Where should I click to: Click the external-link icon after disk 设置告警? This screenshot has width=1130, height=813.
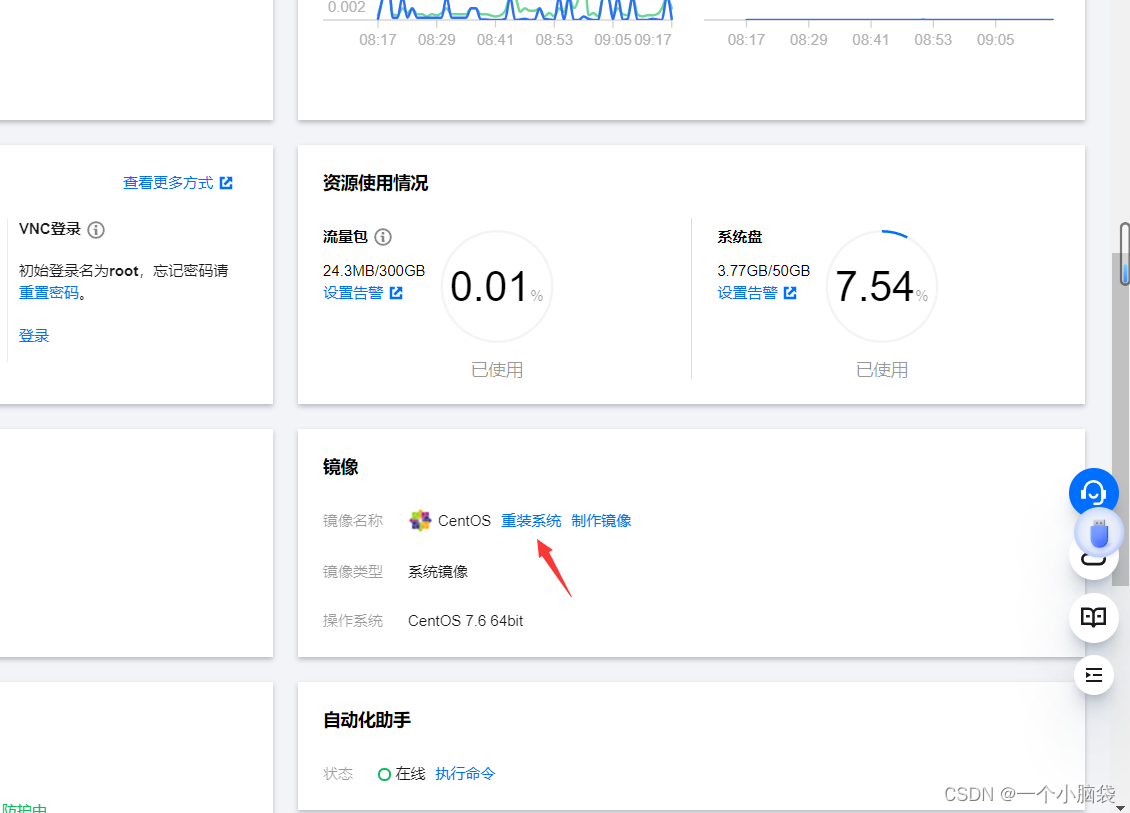pos(791,292)
